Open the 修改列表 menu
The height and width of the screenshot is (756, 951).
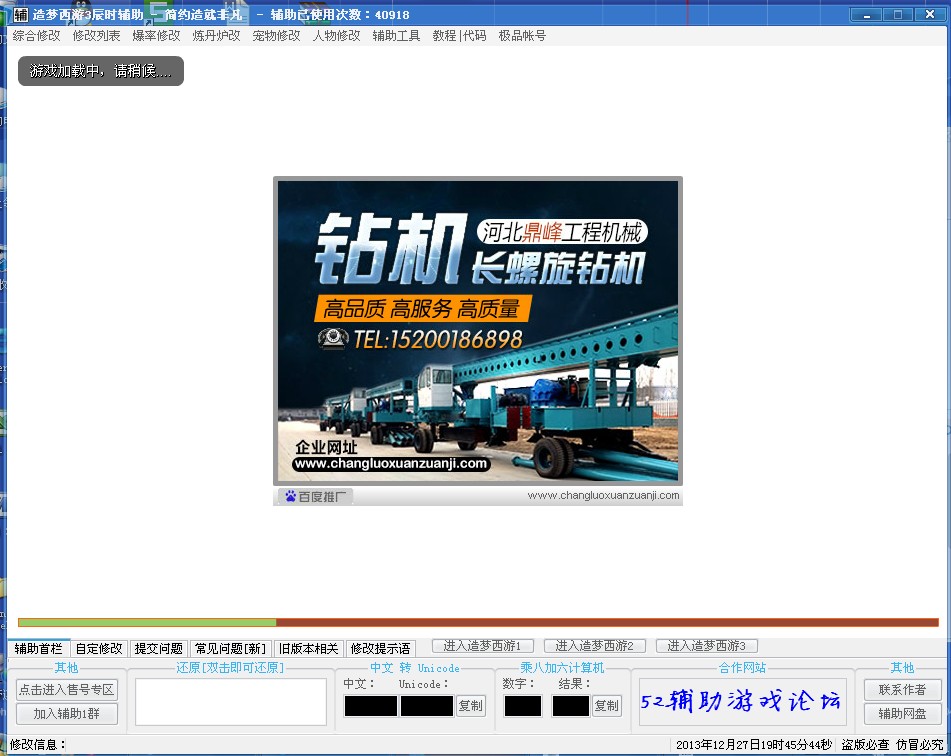(96, 36)
